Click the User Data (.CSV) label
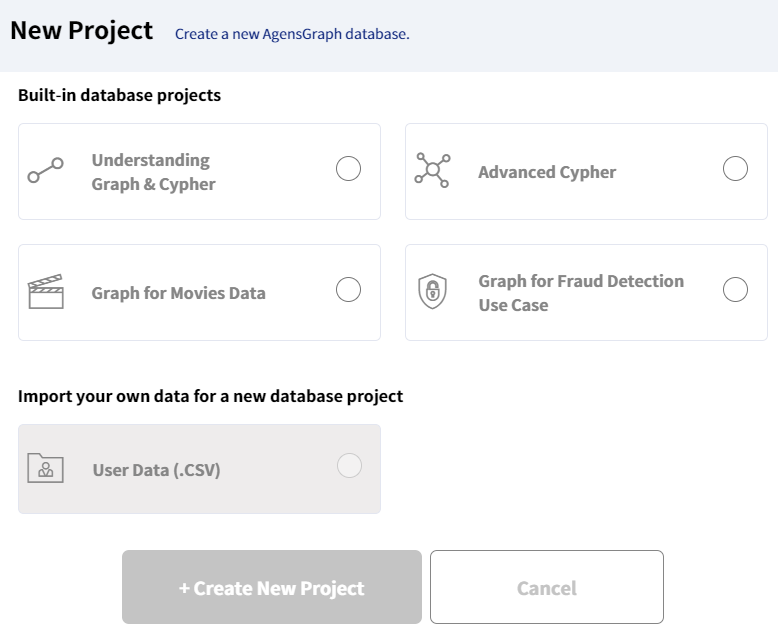 pyautogui.click(x=156, y=469)
